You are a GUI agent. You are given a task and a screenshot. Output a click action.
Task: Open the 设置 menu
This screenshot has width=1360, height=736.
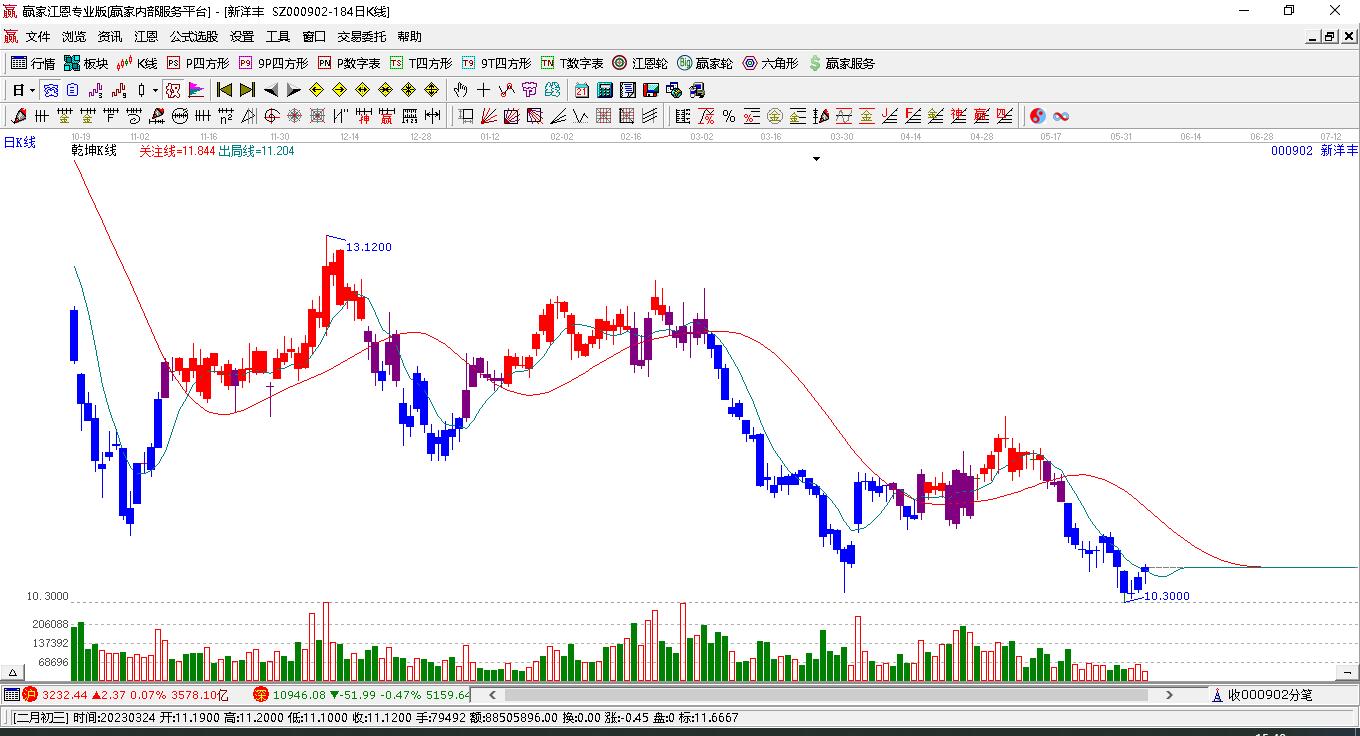click(242, 37)
